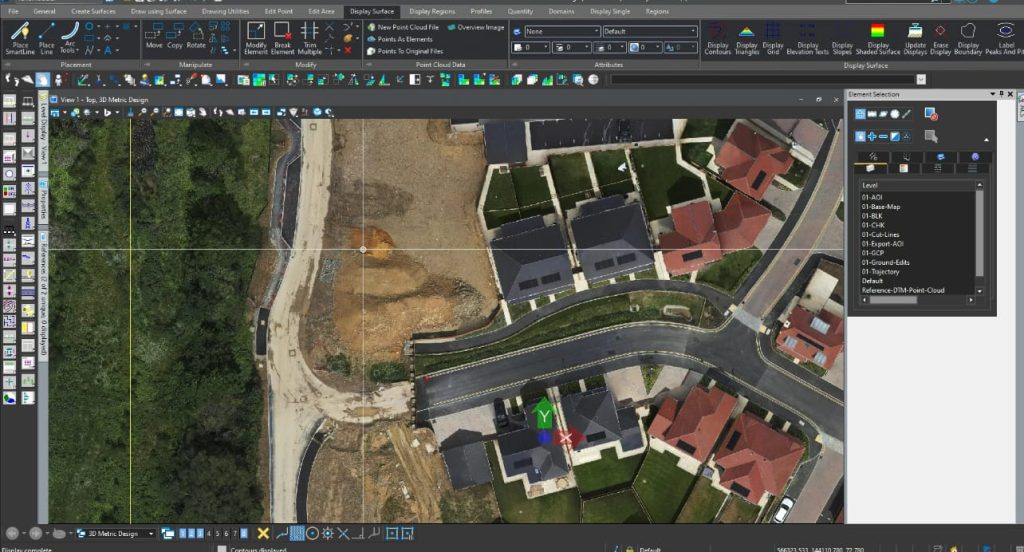This screenshot has width=1024, height=552.
Task: Select circle center snap icon in bottom bar
Action: pos(312,534)
